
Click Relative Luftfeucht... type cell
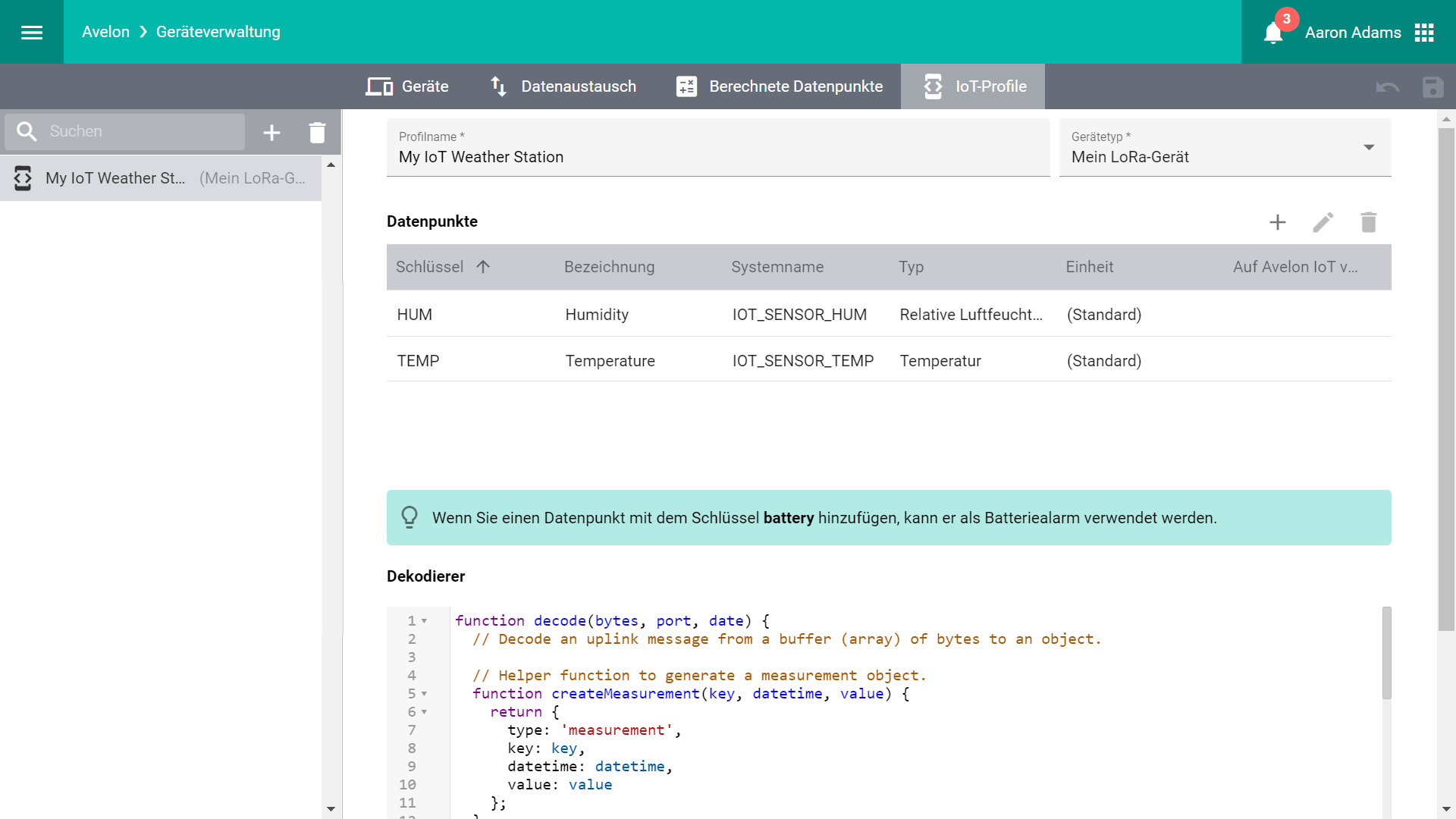click(x=971, y=315)
